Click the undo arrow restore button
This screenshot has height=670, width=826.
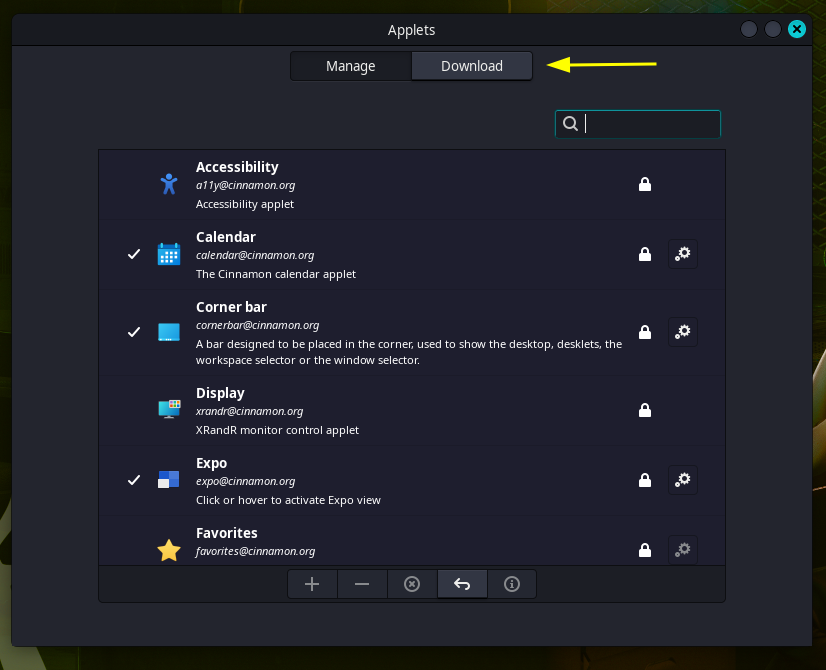[x=462, y=584]
